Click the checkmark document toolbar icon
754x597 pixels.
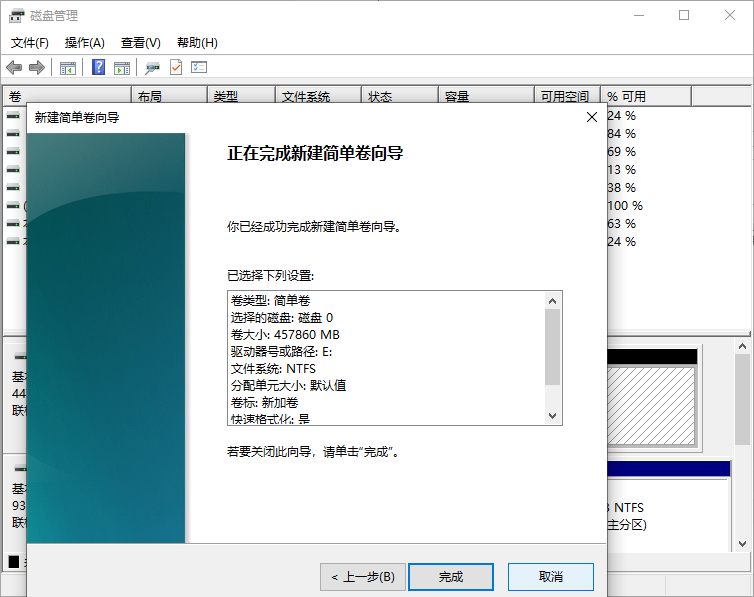pyautogui.click(x=176, y=67)
